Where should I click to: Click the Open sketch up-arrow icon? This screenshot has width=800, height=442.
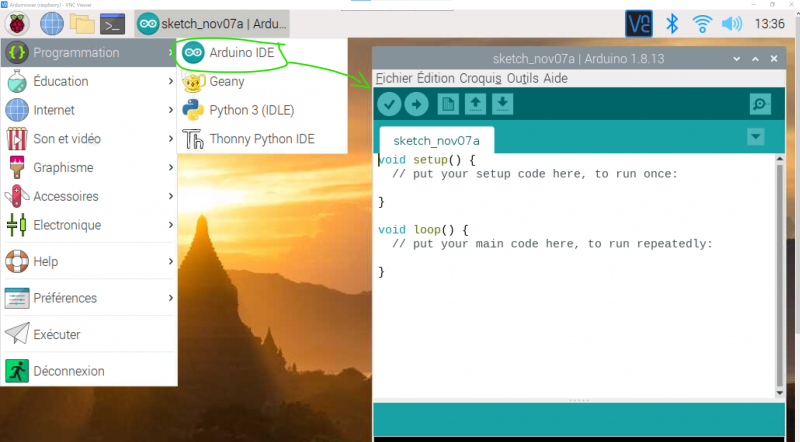click(475, 105)
